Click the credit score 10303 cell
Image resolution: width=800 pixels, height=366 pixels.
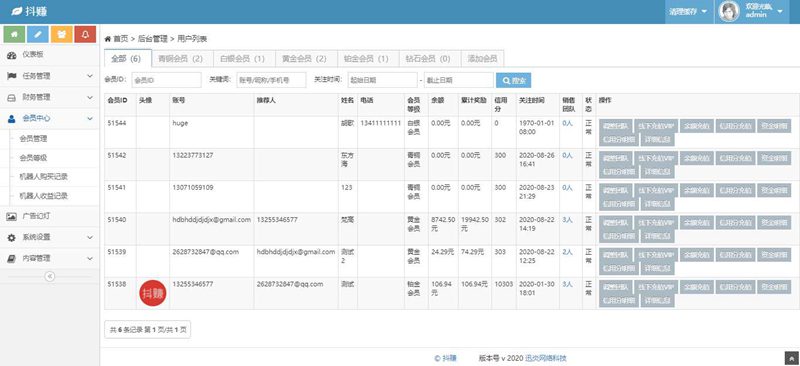[x=504, y=284]
